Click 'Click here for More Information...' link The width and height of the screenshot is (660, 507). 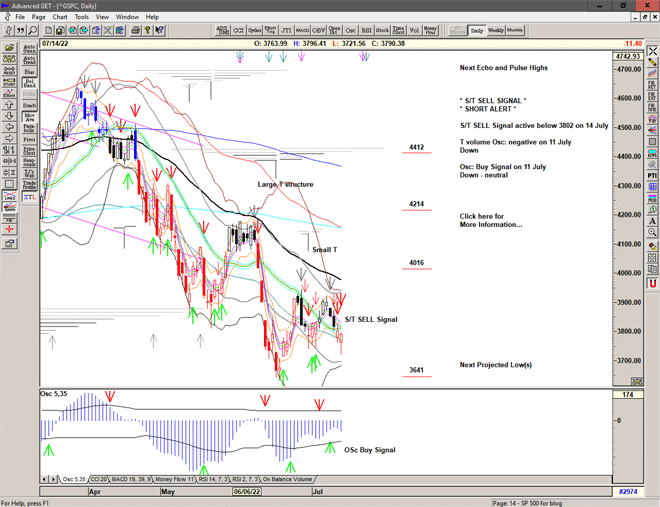(490, 220)
